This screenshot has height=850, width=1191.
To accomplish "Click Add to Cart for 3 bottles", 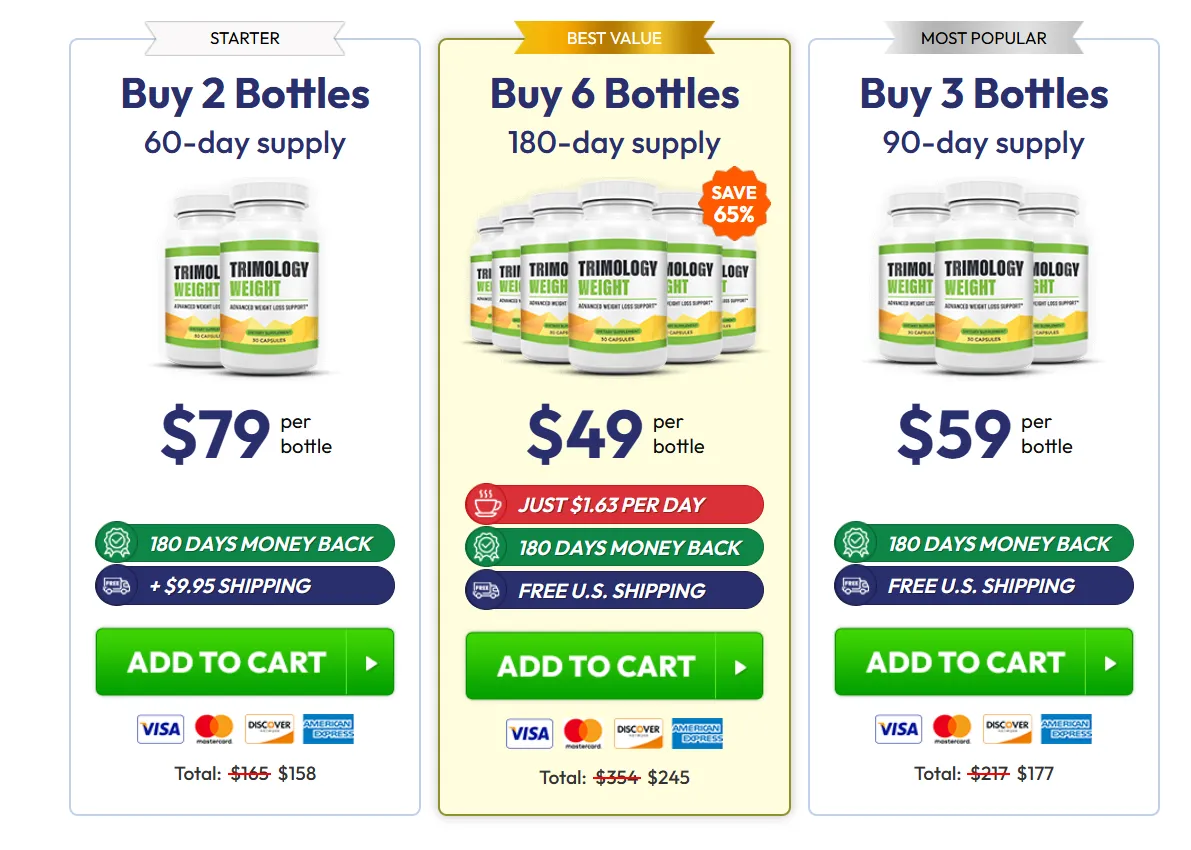I will [x=984, y=662].
